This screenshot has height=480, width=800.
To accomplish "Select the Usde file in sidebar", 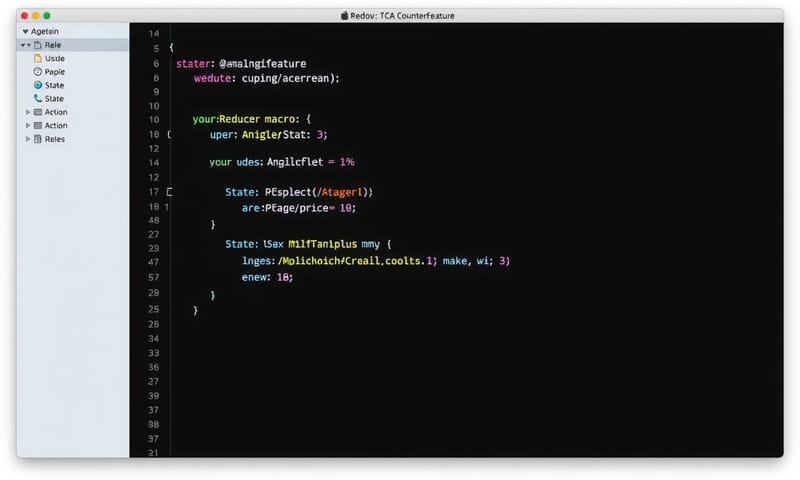I will [x=54, y=59].
